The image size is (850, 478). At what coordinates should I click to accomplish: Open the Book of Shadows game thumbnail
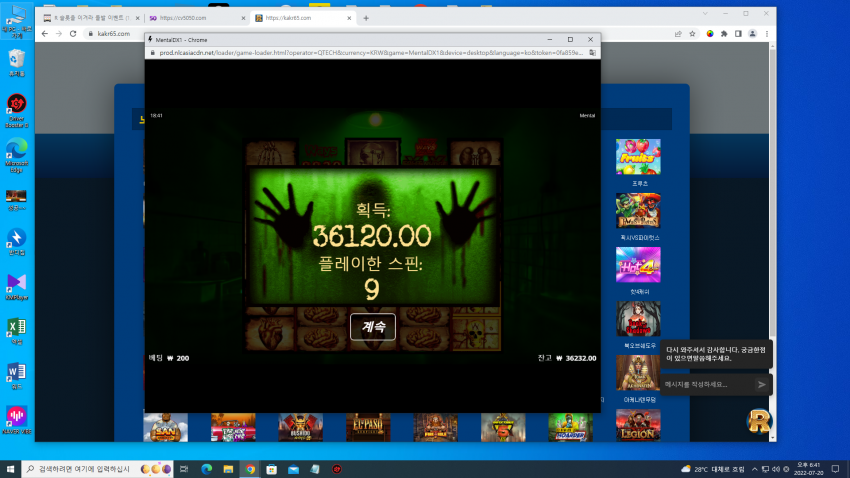click(x=638, y=319)
